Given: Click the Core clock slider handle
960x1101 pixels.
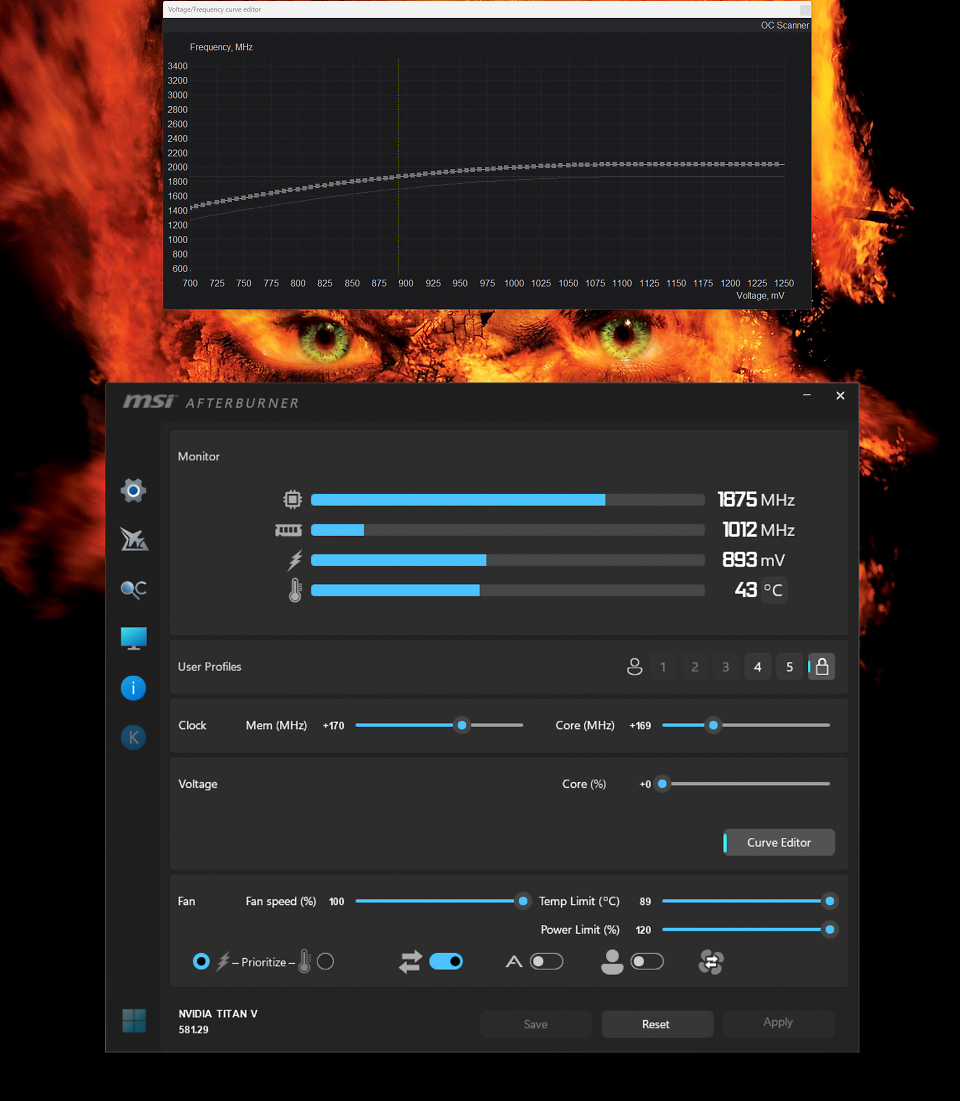Looking at the screenshot, I should 713,725.
